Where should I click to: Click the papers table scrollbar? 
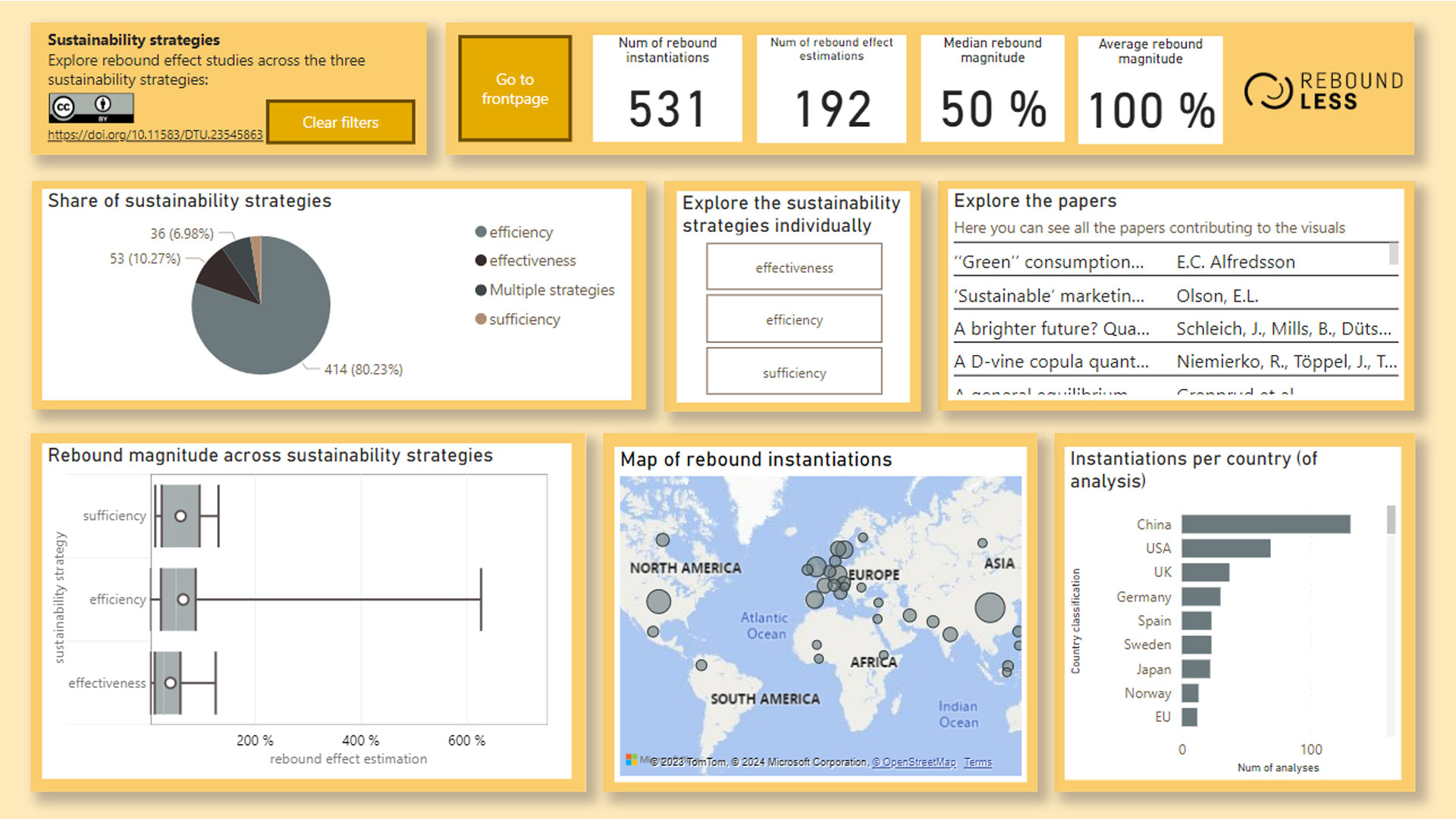pyautogui.click(x=1393, y=253)
